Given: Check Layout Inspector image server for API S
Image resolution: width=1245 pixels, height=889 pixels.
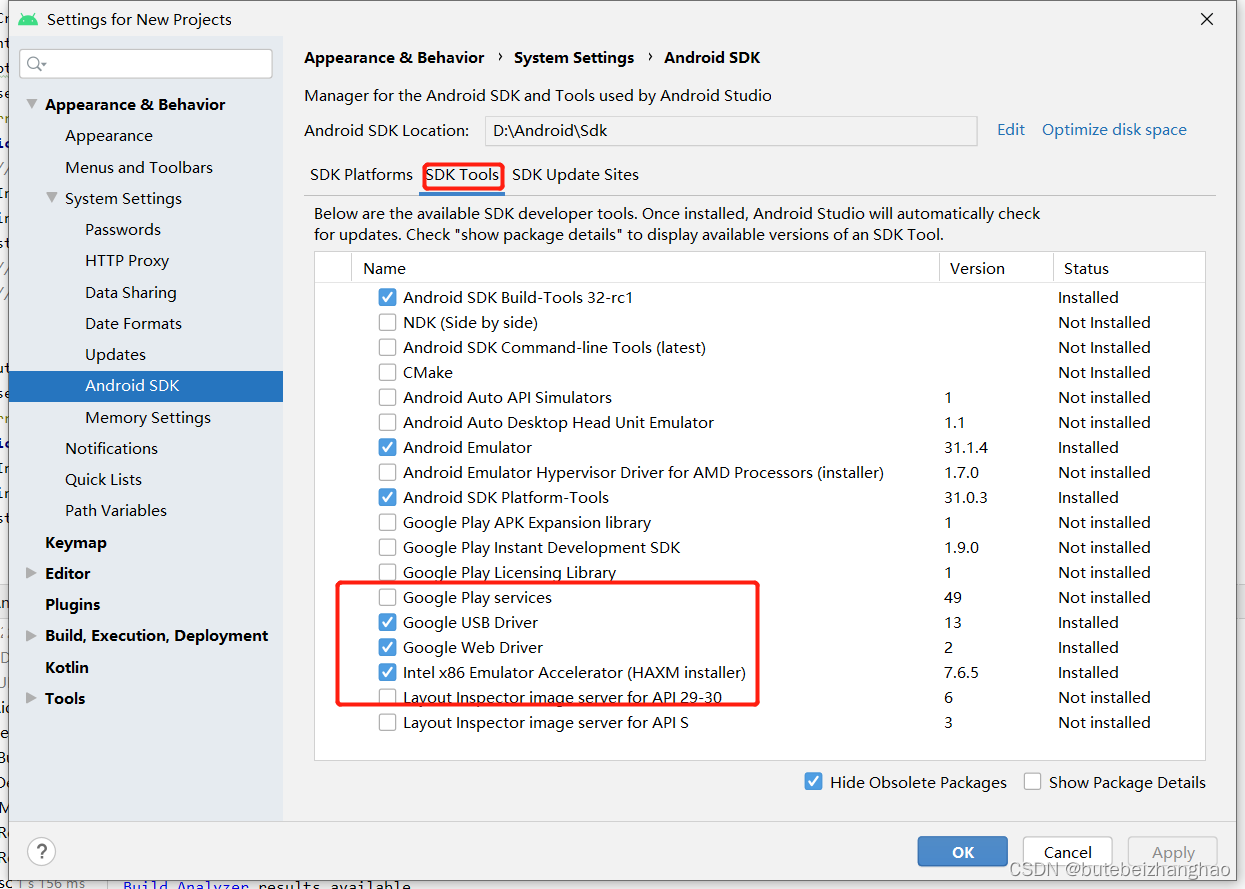Looking at the screenshot, I should pos(387,722).
